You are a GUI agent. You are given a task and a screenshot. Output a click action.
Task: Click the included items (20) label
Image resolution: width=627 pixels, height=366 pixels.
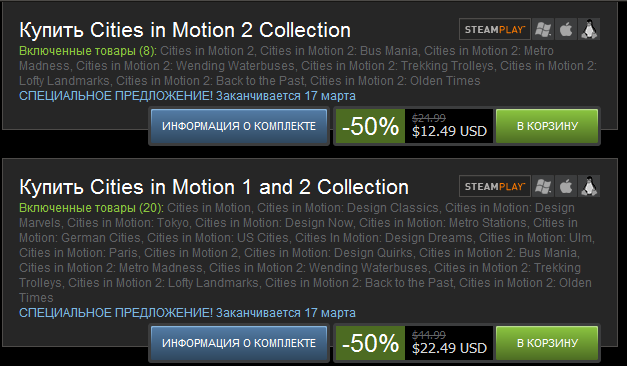coord(92,208)
